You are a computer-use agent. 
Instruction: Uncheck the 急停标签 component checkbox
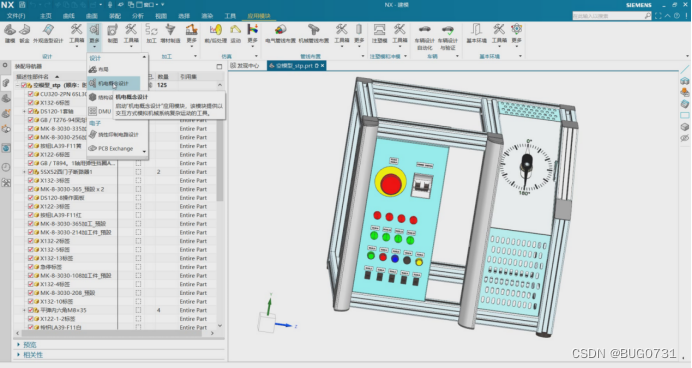click(x=30, y=267)
